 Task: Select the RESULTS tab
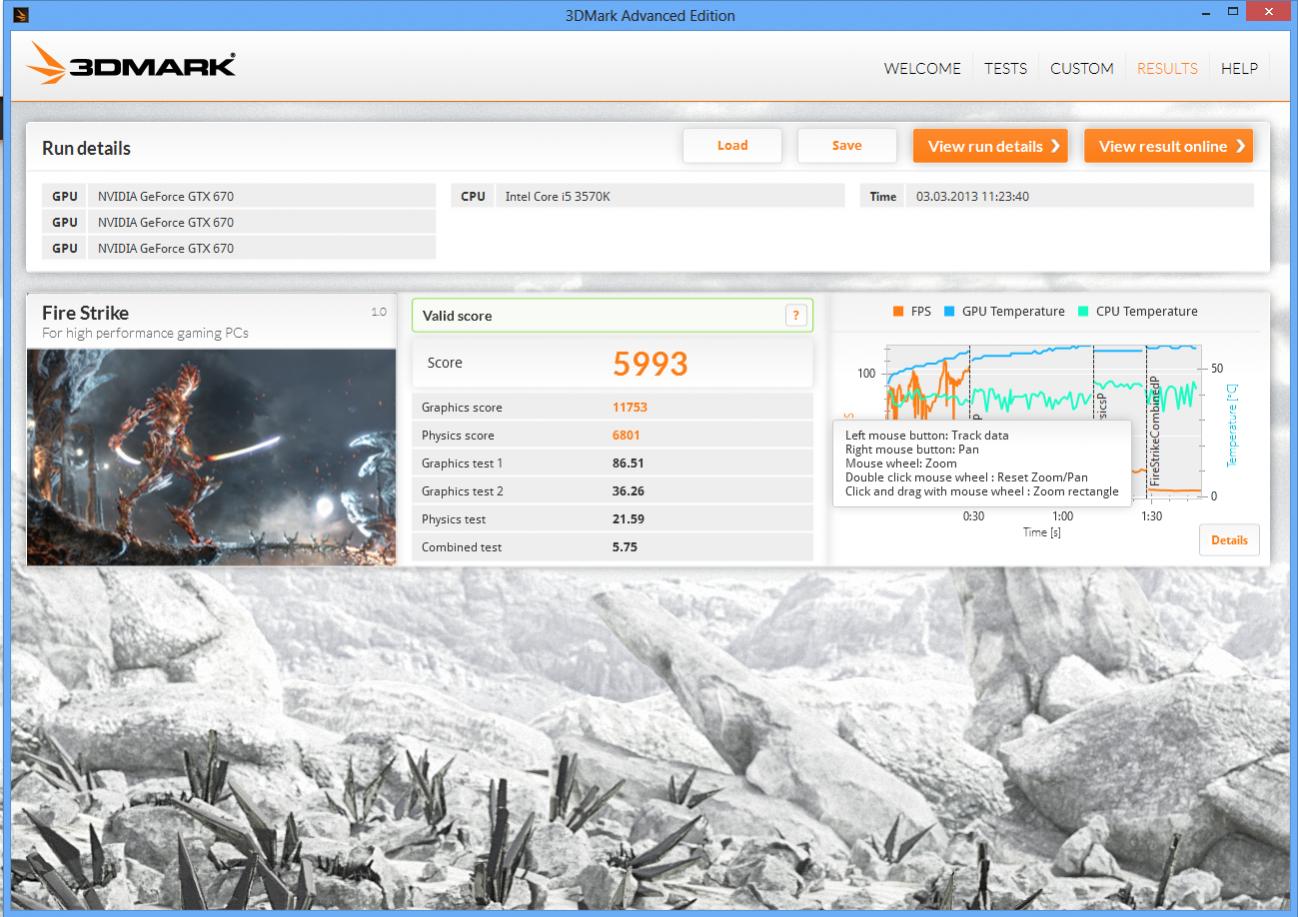1167,69
